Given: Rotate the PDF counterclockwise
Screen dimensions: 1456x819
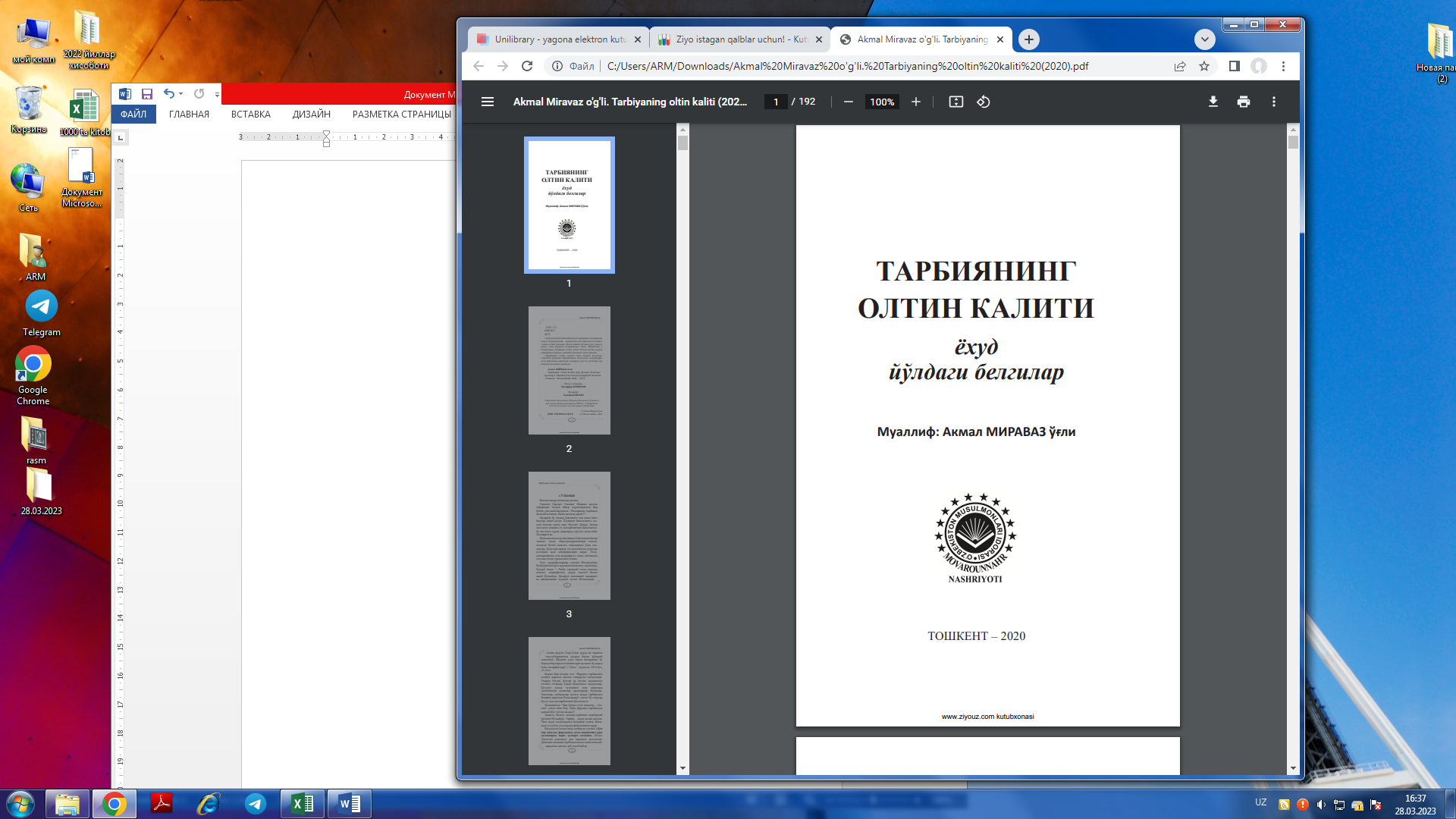Looking at the screenshot, I should point(984,102).
